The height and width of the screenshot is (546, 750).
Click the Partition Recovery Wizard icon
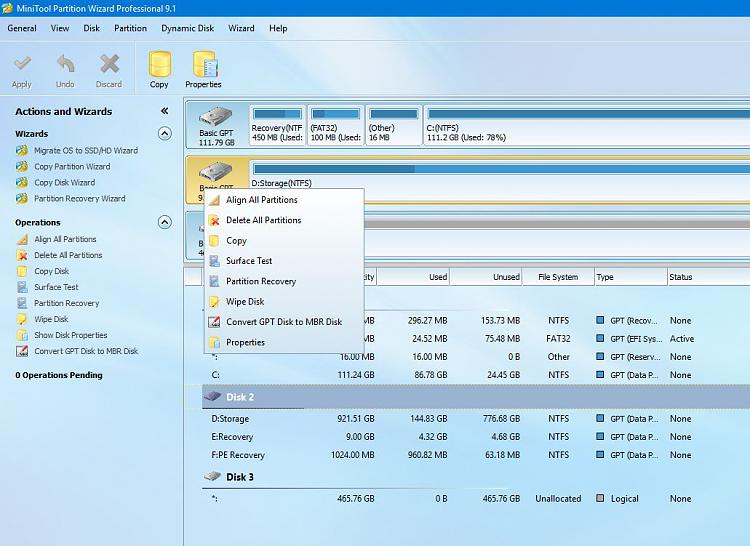22,198
